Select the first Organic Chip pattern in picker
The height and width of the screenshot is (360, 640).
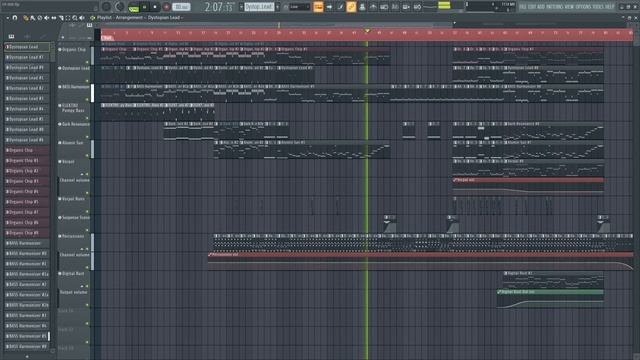point(27,150)
